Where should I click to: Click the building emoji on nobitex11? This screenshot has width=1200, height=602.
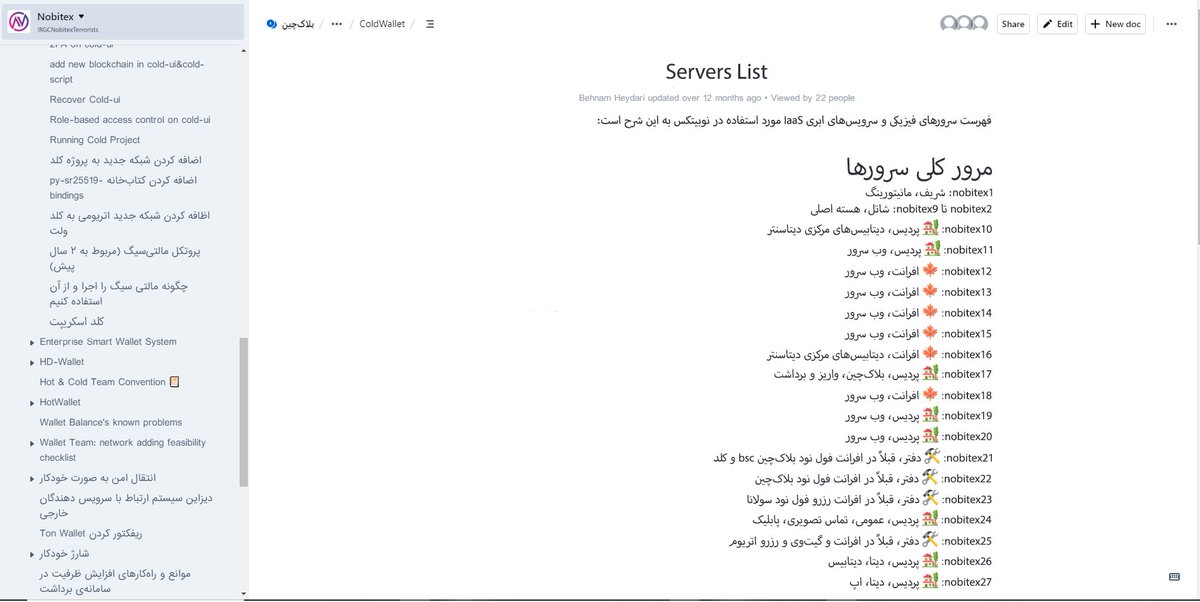[x=931, y=249]
